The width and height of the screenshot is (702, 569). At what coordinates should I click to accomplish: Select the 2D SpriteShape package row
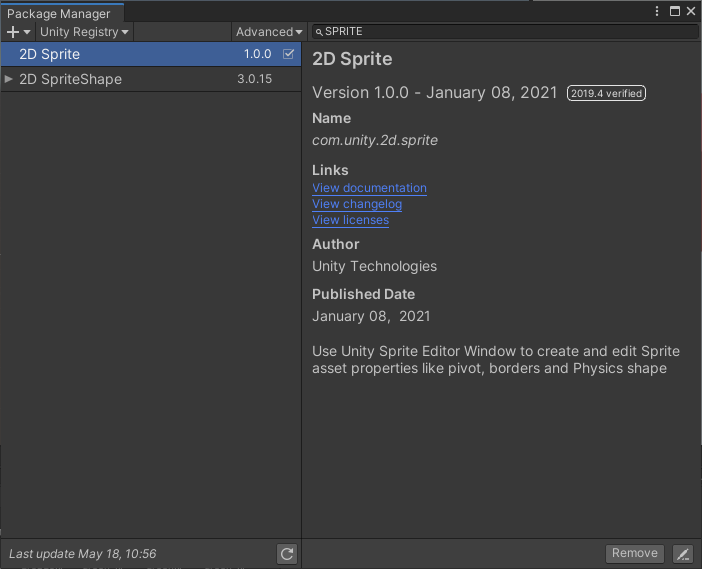point(151,79)
